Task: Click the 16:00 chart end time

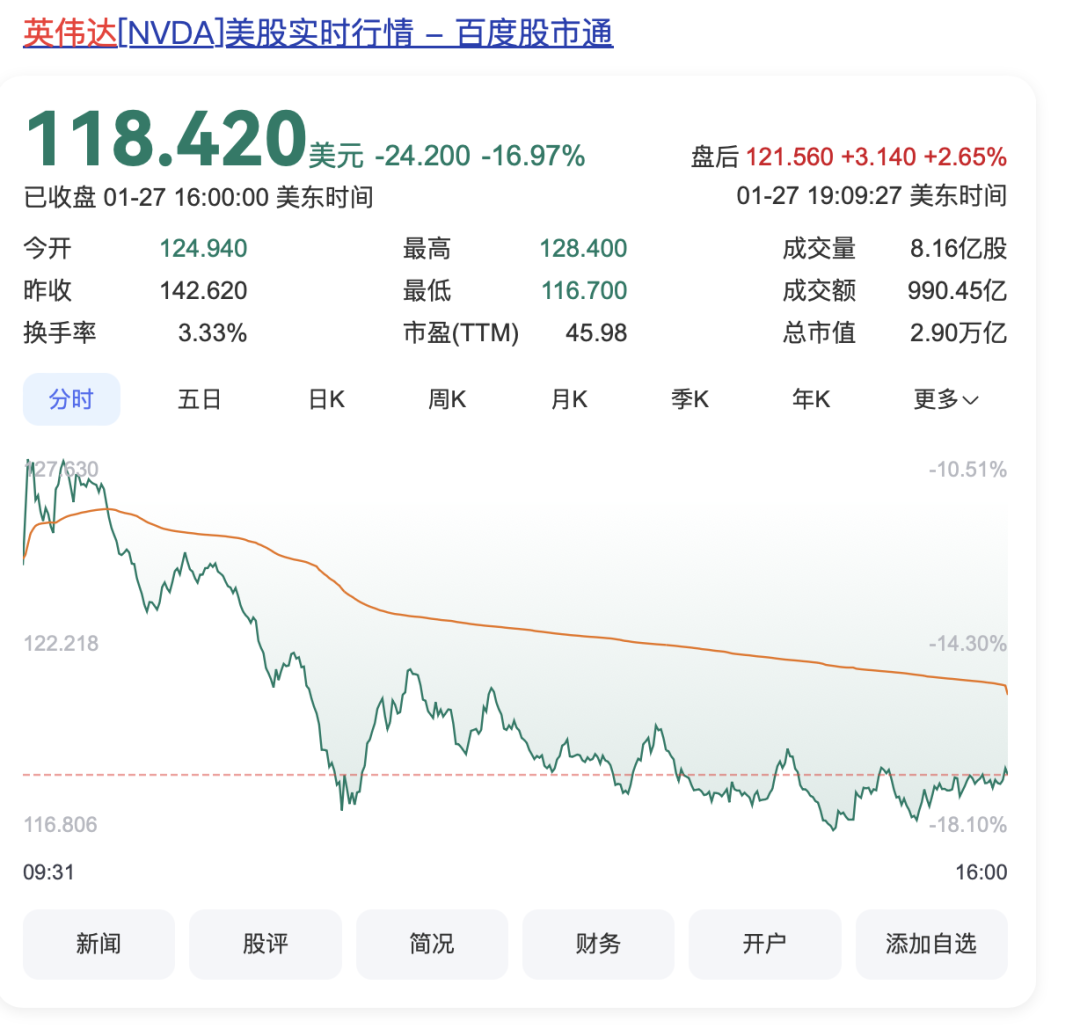Action: [x=982, y=873]
